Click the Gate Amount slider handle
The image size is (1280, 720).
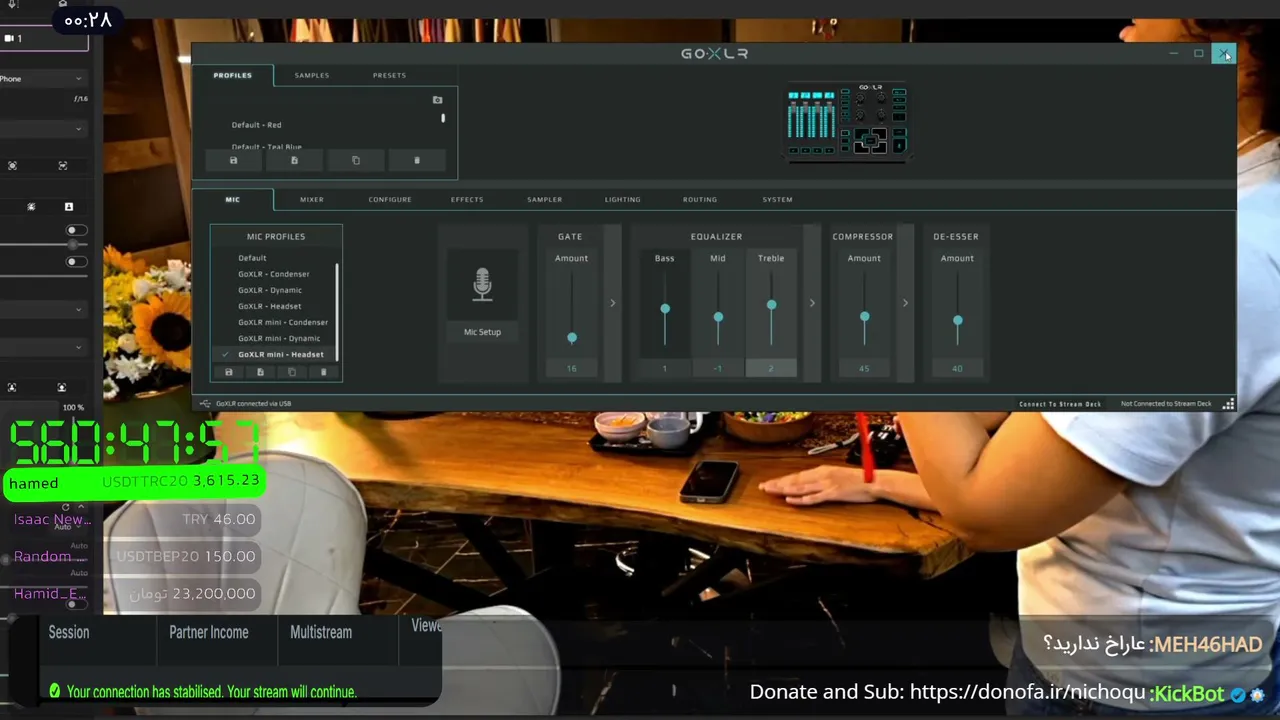coord(572,338)
